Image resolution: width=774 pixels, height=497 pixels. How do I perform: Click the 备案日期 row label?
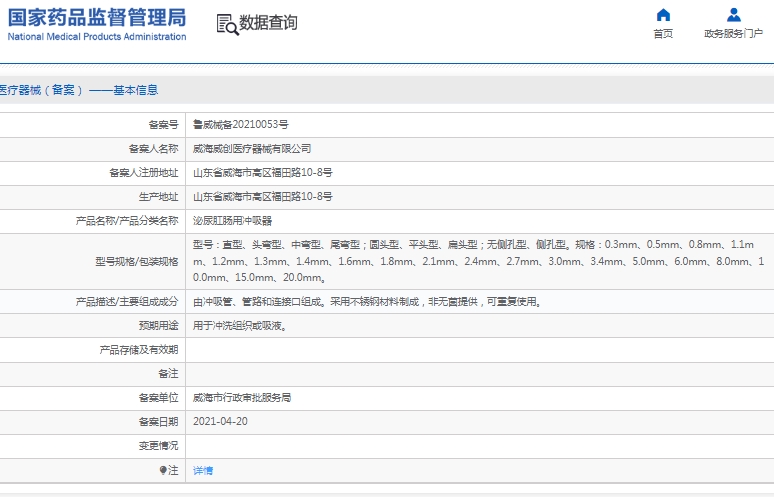(158, 421)
